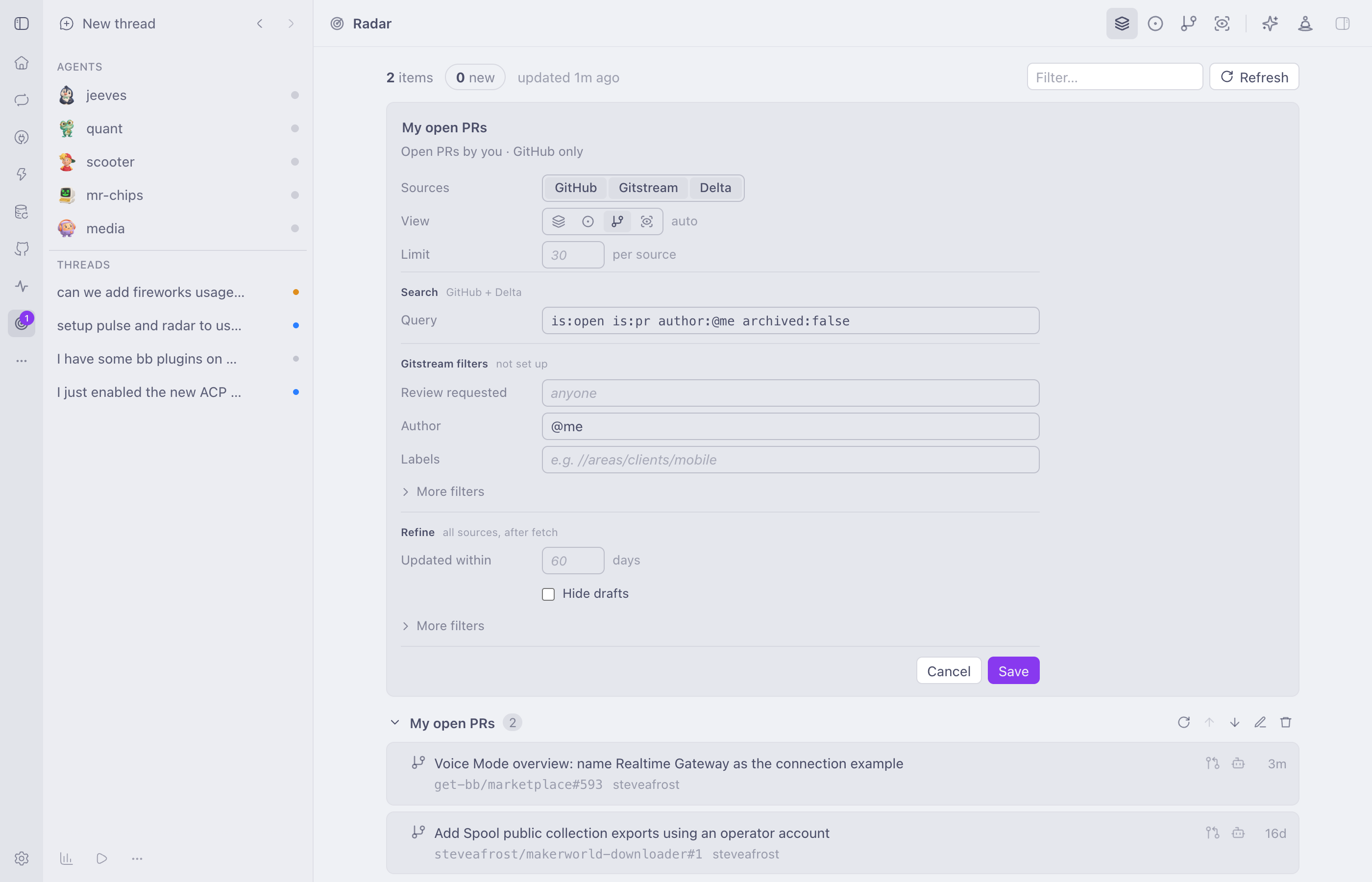Expand More filters under Gitstream filters
This screenshot has width=1372, height=882.
(442, 491)
